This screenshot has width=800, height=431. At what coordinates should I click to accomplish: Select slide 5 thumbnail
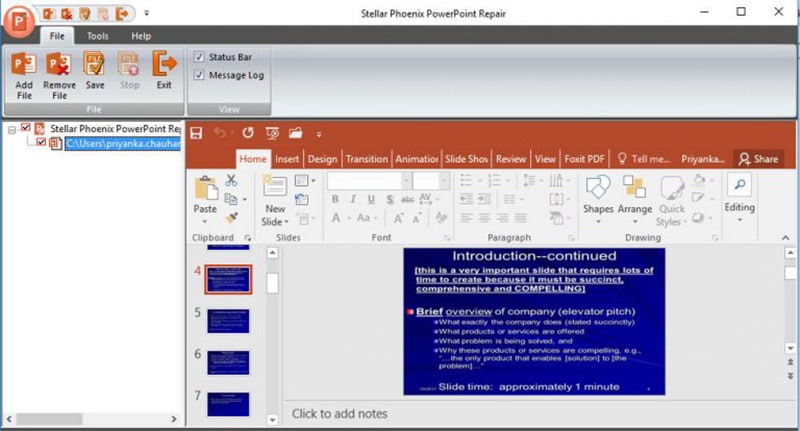[229, 320]
